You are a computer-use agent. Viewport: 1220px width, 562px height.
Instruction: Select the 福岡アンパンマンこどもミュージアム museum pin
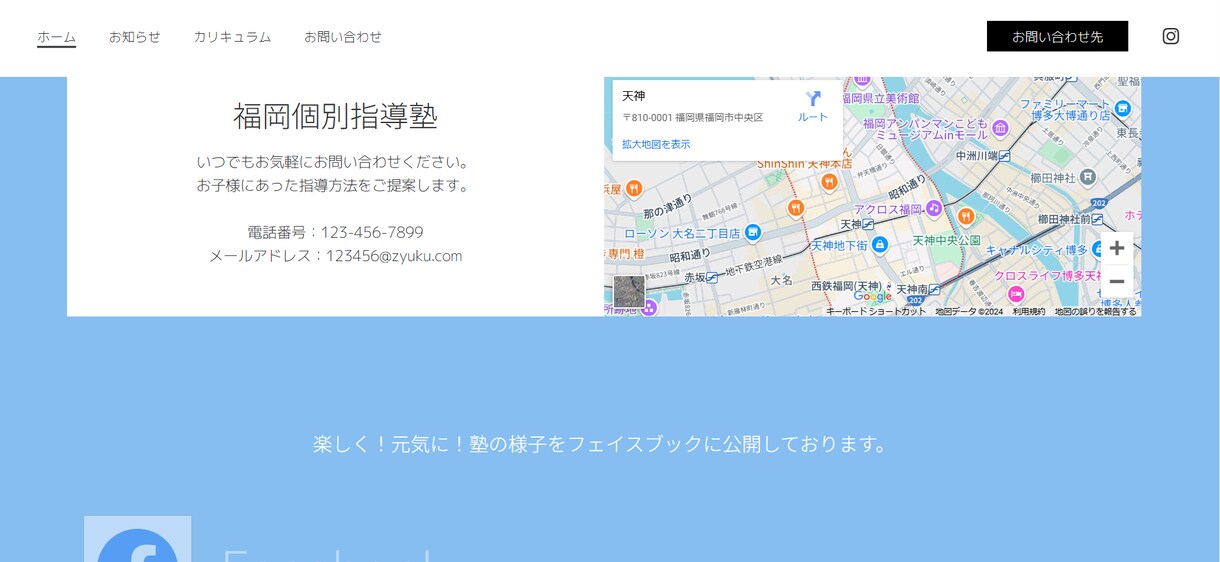1001,128
